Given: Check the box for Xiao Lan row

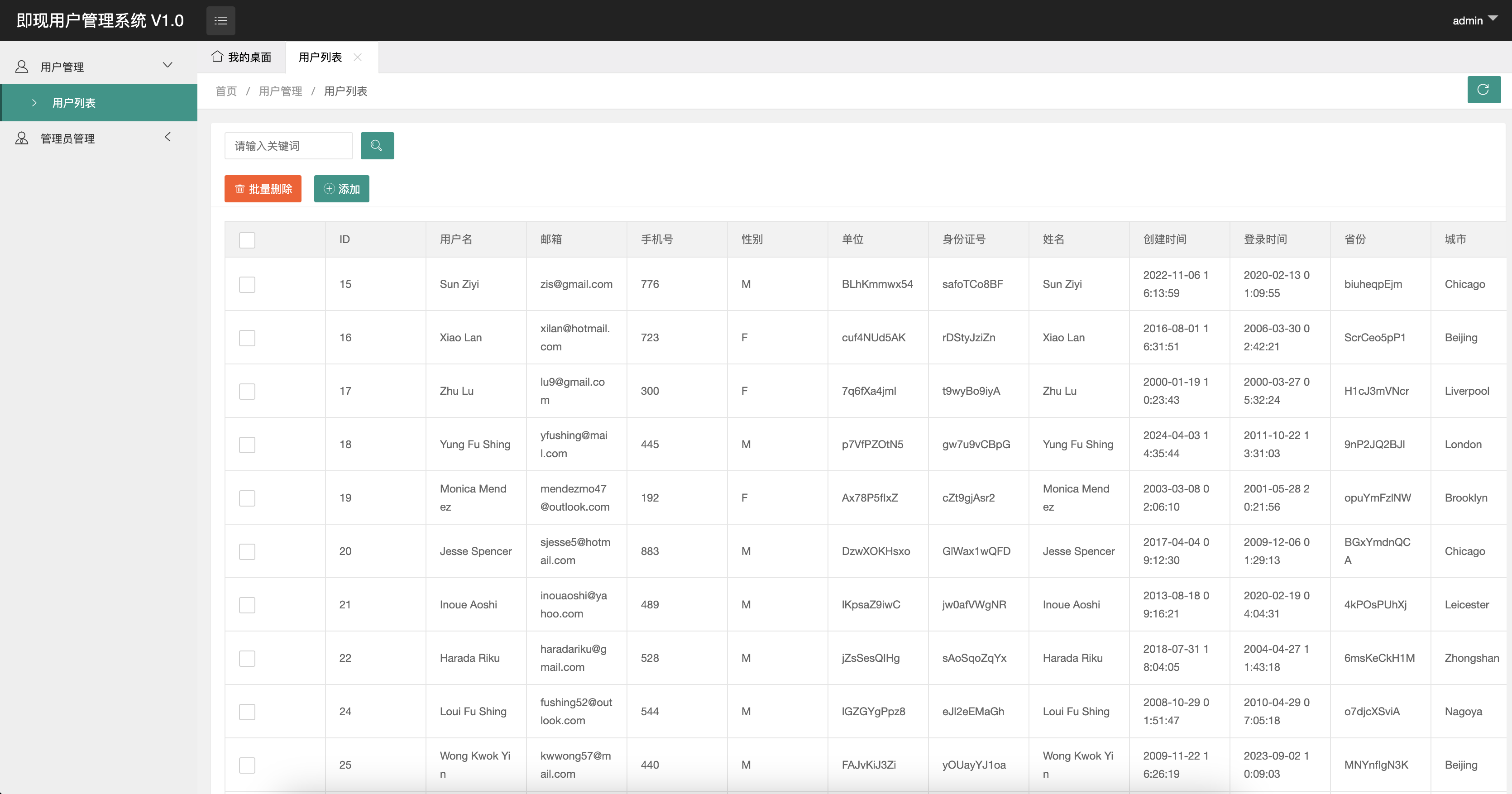Looking at the screenshot, I should click(247, 338).
